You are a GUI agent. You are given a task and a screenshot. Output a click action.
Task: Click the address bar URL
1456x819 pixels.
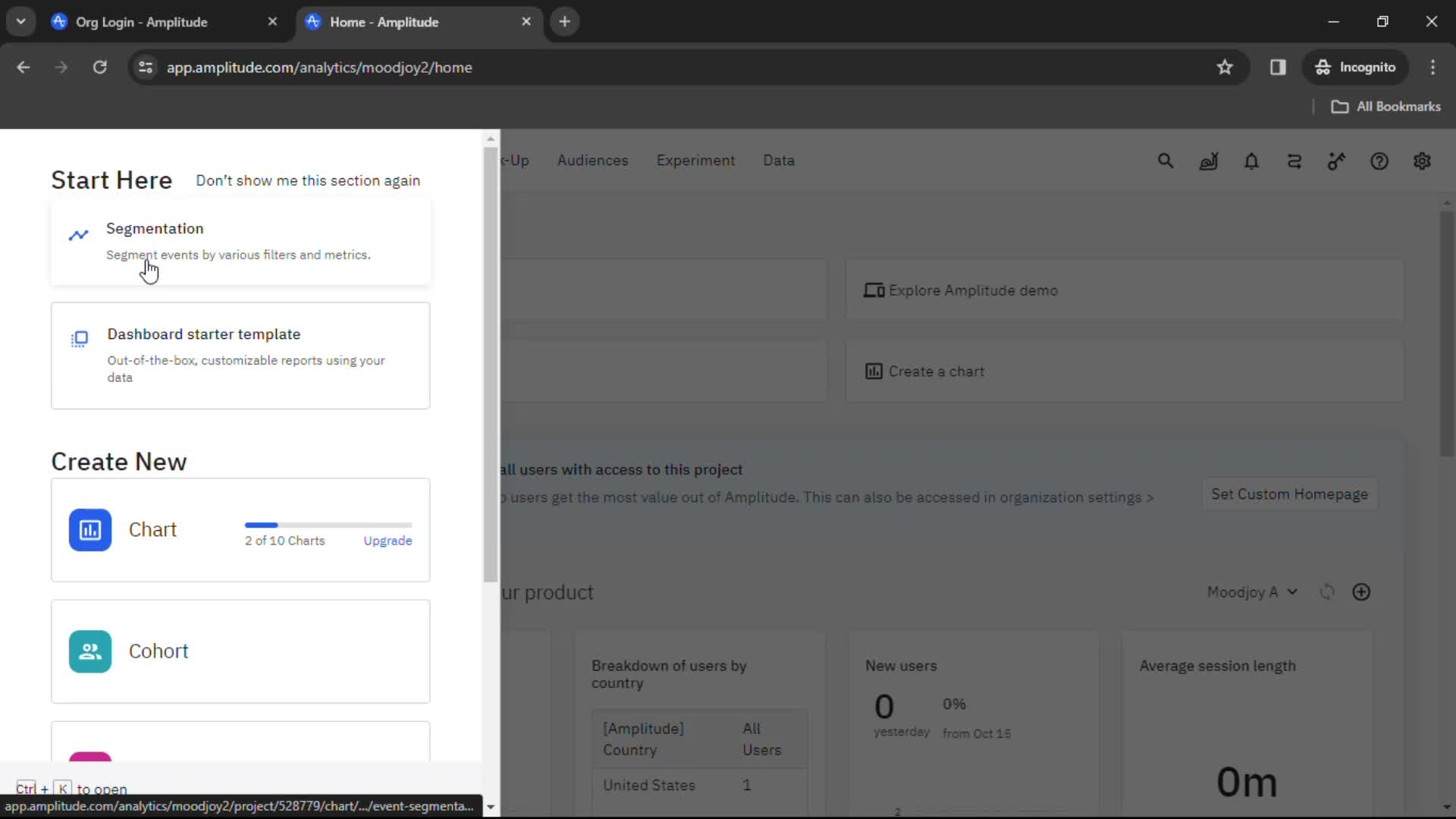pos(319,67)
